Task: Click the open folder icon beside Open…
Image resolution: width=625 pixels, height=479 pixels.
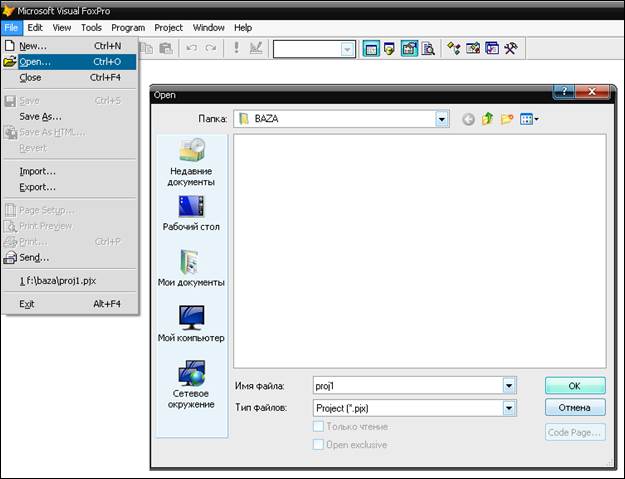Action: (x=10, y=62)
